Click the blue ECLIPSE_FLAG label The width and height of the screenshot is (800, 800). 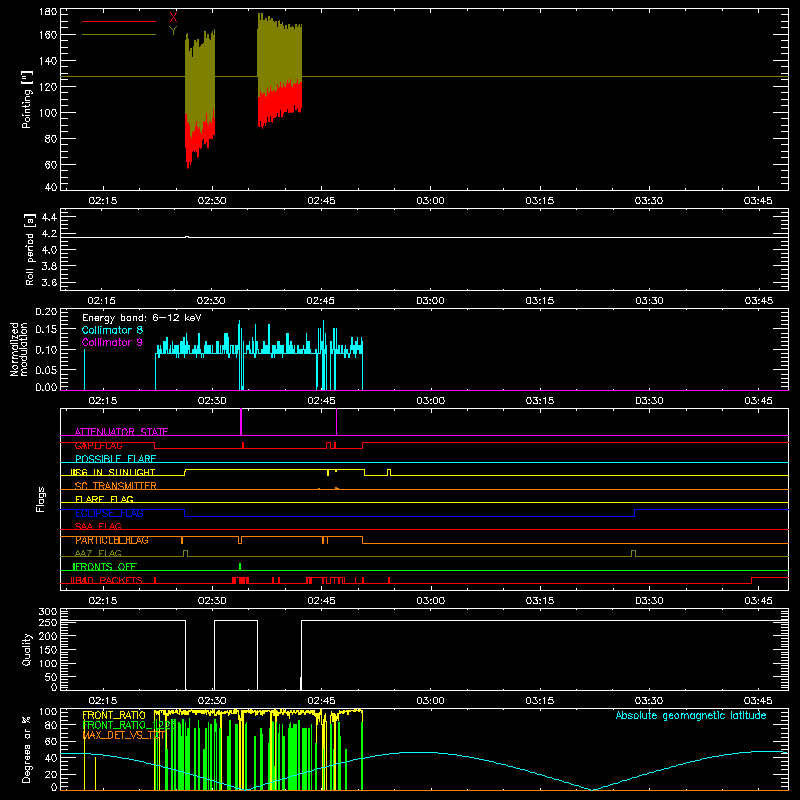coord(109,513)
